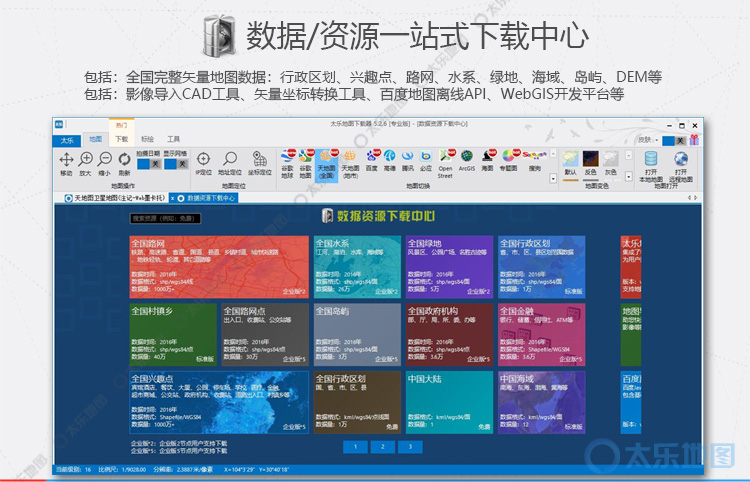Select 反色 inverted map color style

click(x=591, y=164)
